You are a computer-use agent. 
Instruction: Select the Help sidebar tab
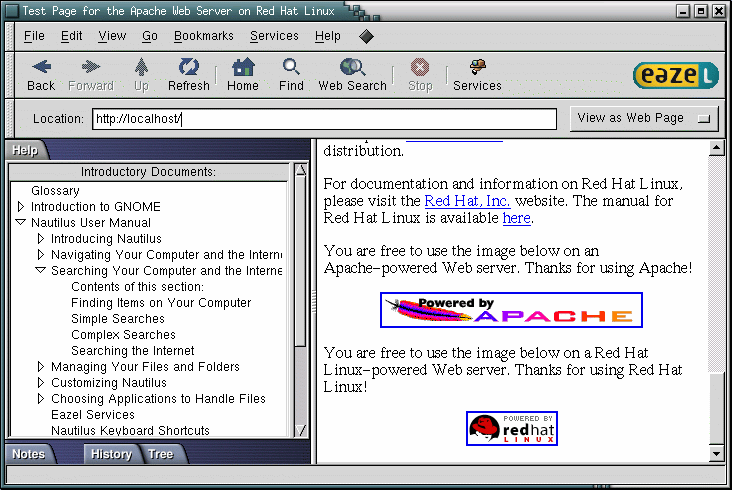coord(25,150)
